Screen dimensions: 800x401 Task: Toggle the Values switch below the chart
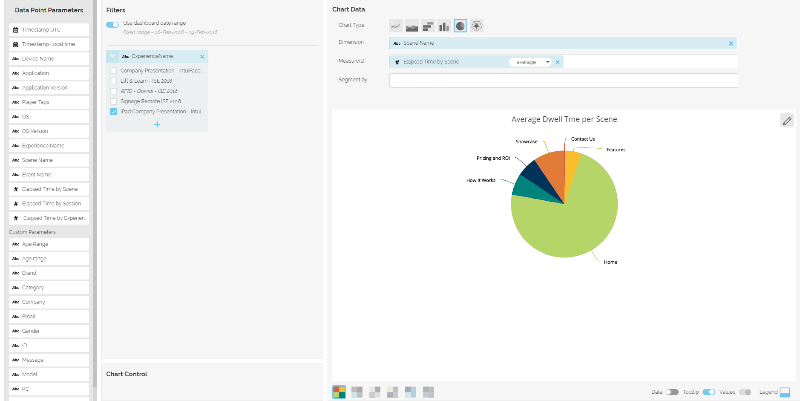pyautogui.click(x=745, y=392)
